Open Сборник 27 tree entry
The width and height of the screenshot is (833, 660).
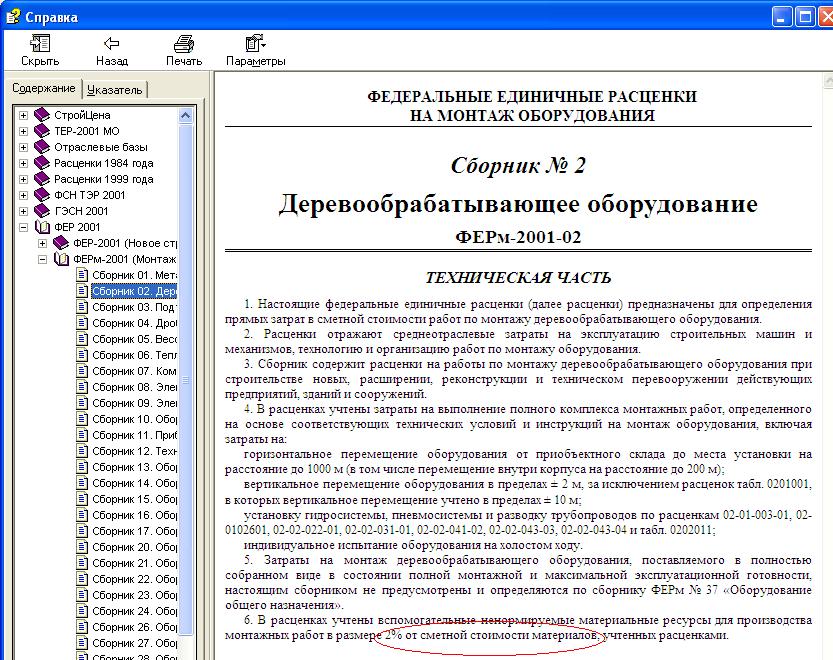[134, 642]
